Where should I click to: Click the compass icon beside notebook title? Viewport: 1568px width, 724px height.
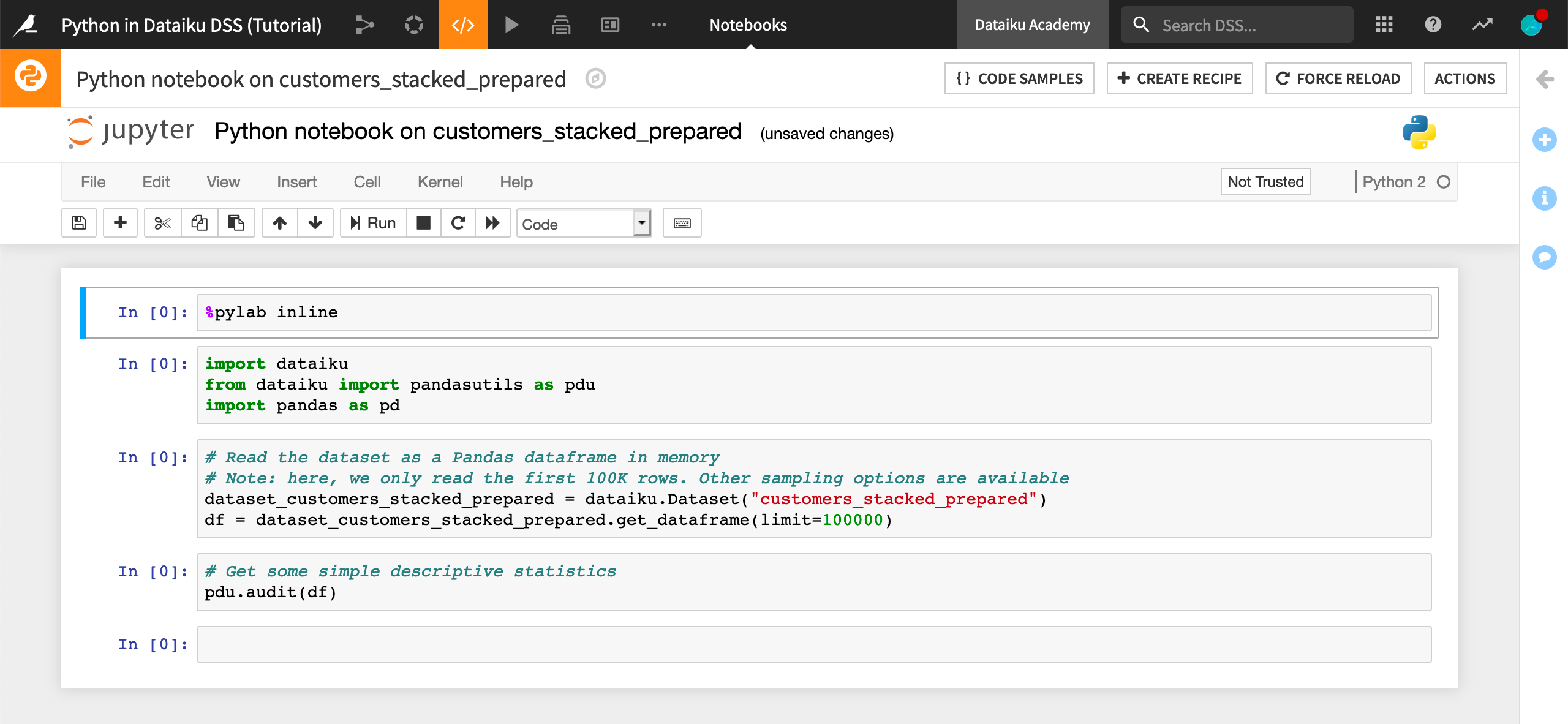(x=595, y=78)
